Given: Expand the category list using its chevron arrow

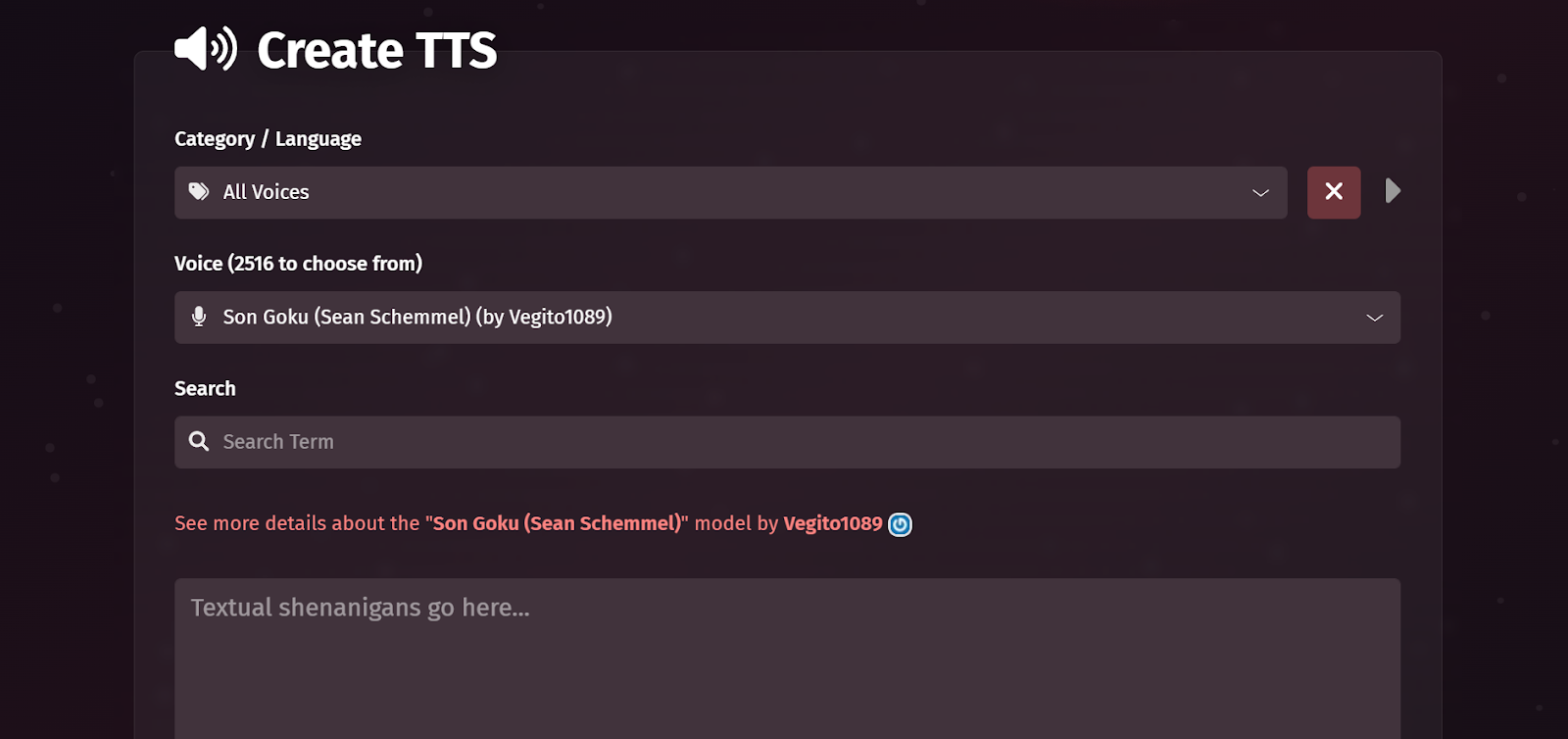Looking at the screenshot, I should pos(1260,193).
